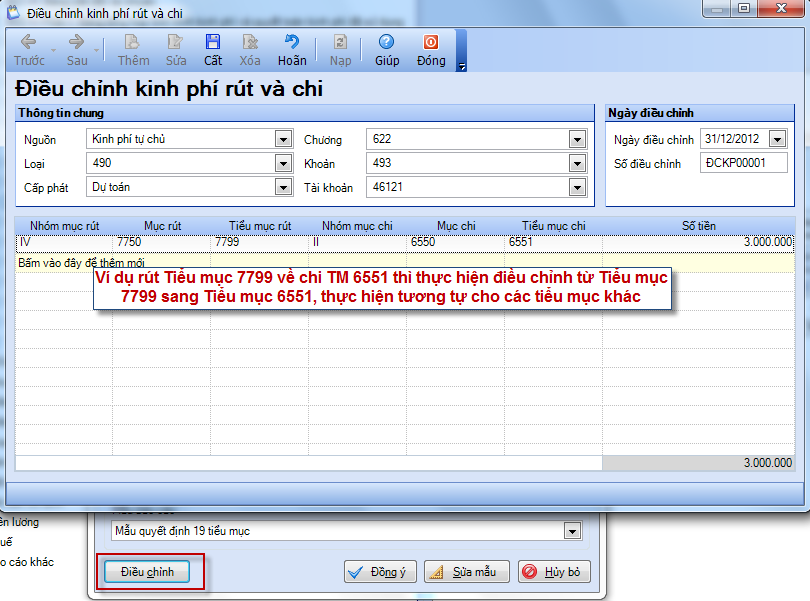Click the Nạp reload icon
The height and width of the screenshot is (601, 810).
(x=340, y=42)
